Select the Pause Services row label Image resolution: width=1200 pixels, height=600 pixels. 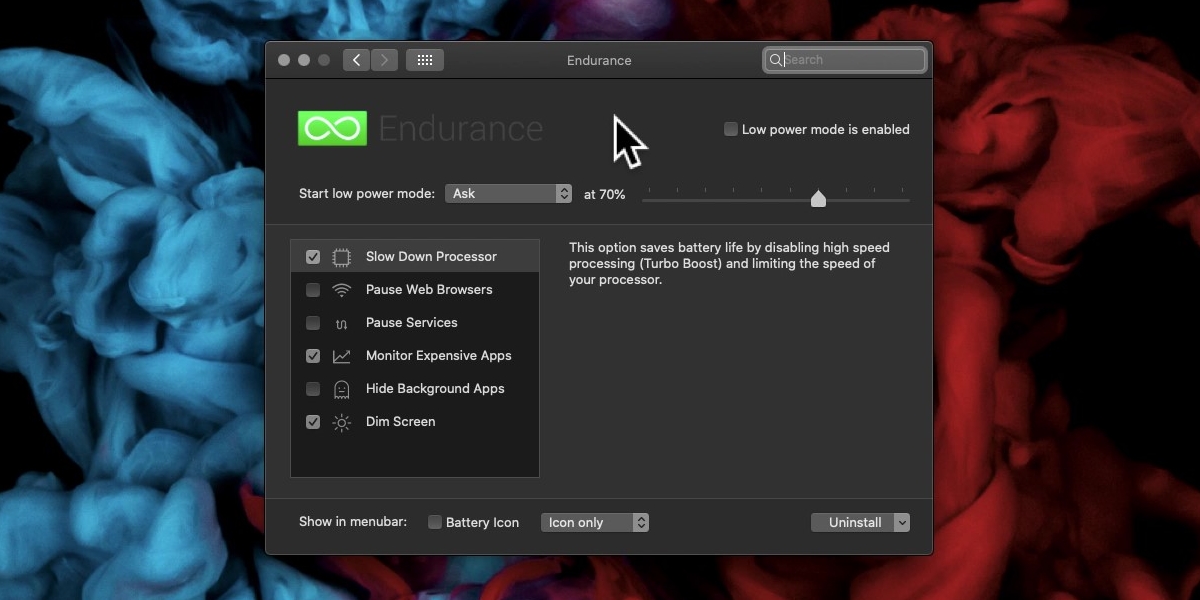click(x=412, y=323)
